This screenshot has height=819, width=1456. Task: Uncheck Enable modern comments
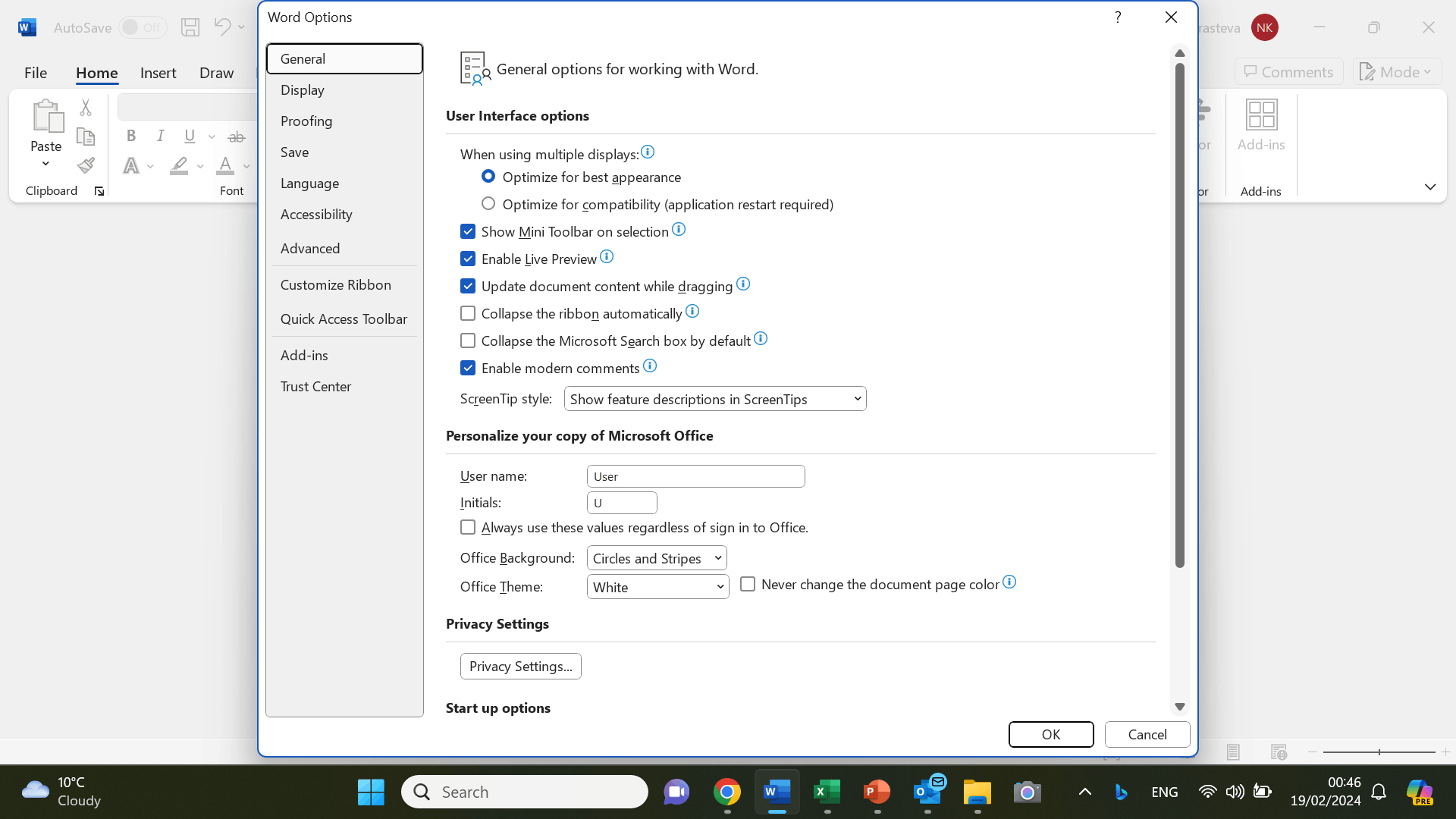tap(468, 368)
